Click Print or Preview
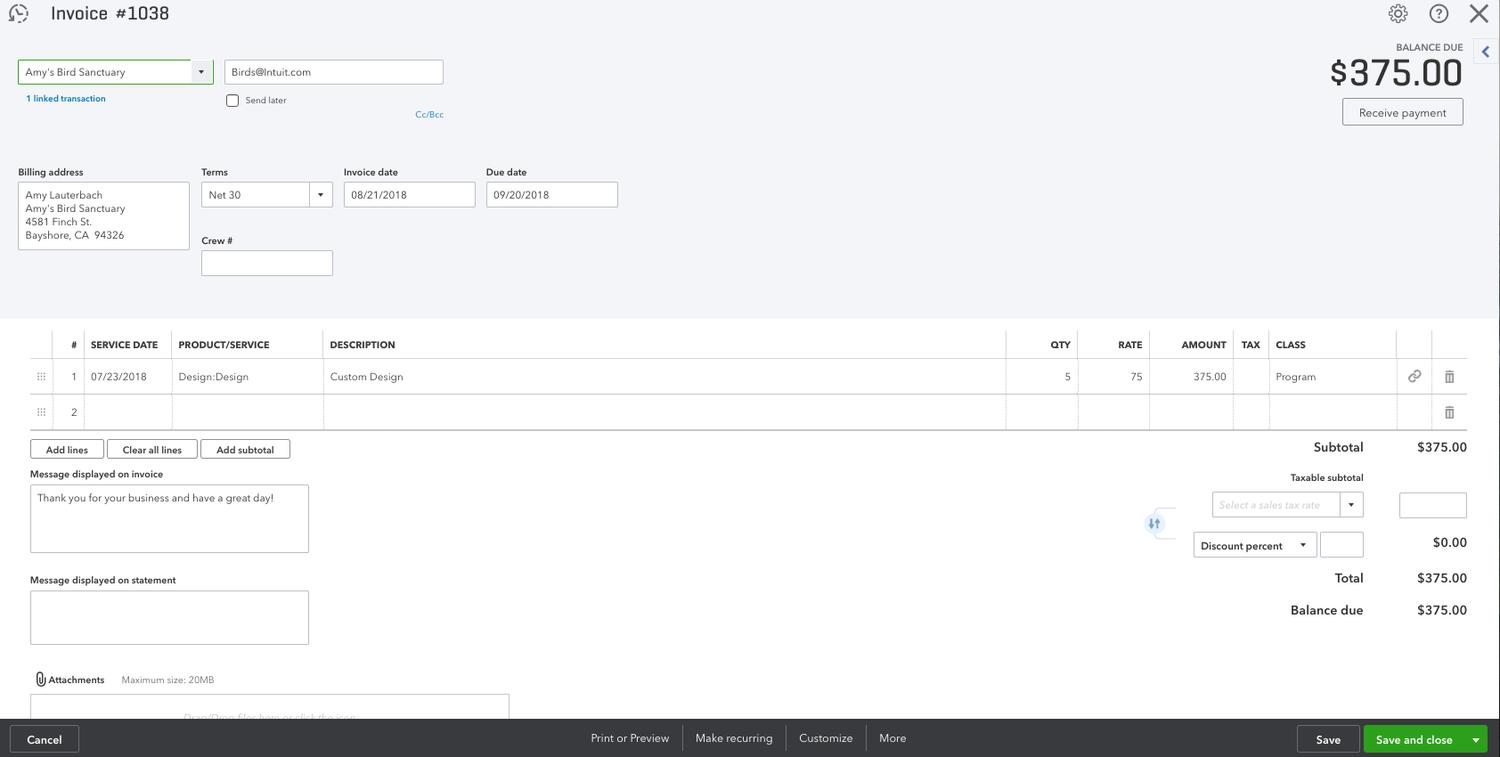This screenshot has width=1500, height=757. point(630,738)
